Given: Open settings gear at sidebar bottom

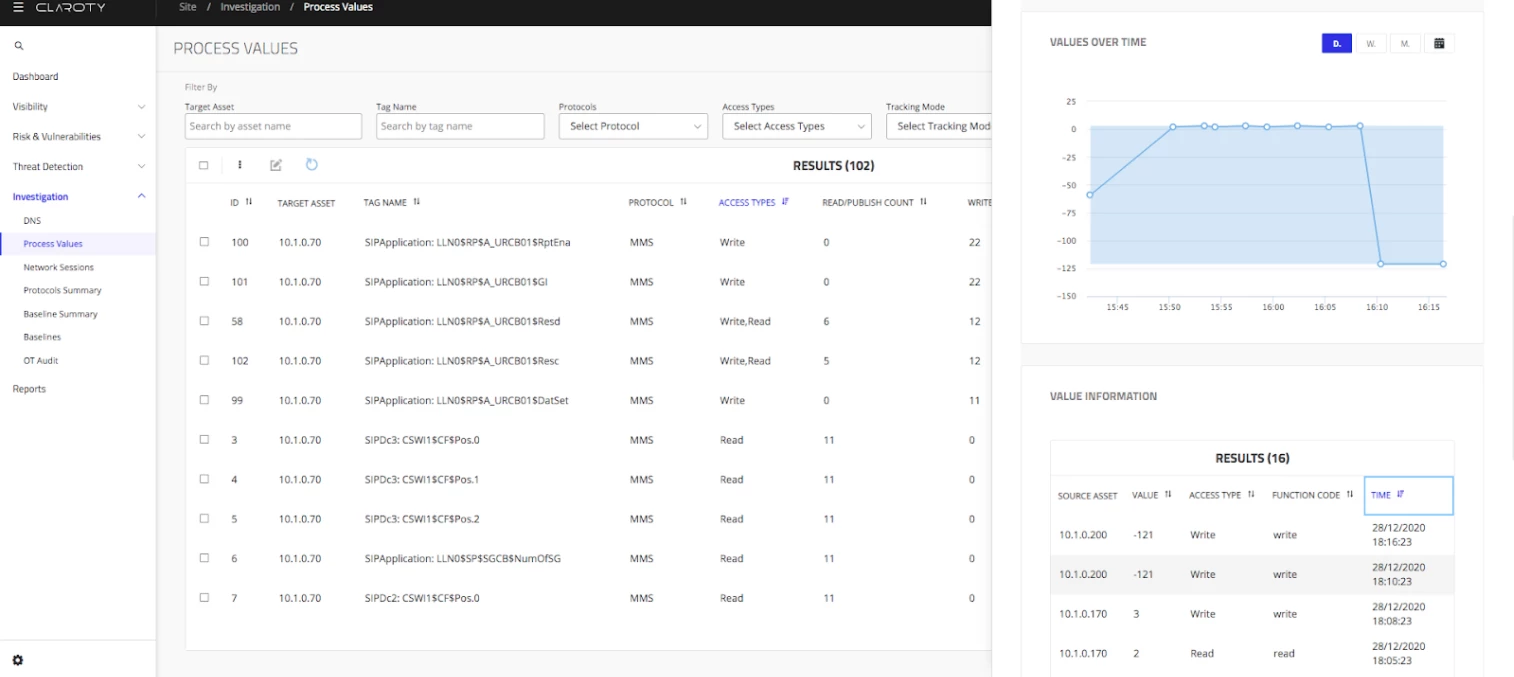Looking at the screenshot, I should coord(18,660).
